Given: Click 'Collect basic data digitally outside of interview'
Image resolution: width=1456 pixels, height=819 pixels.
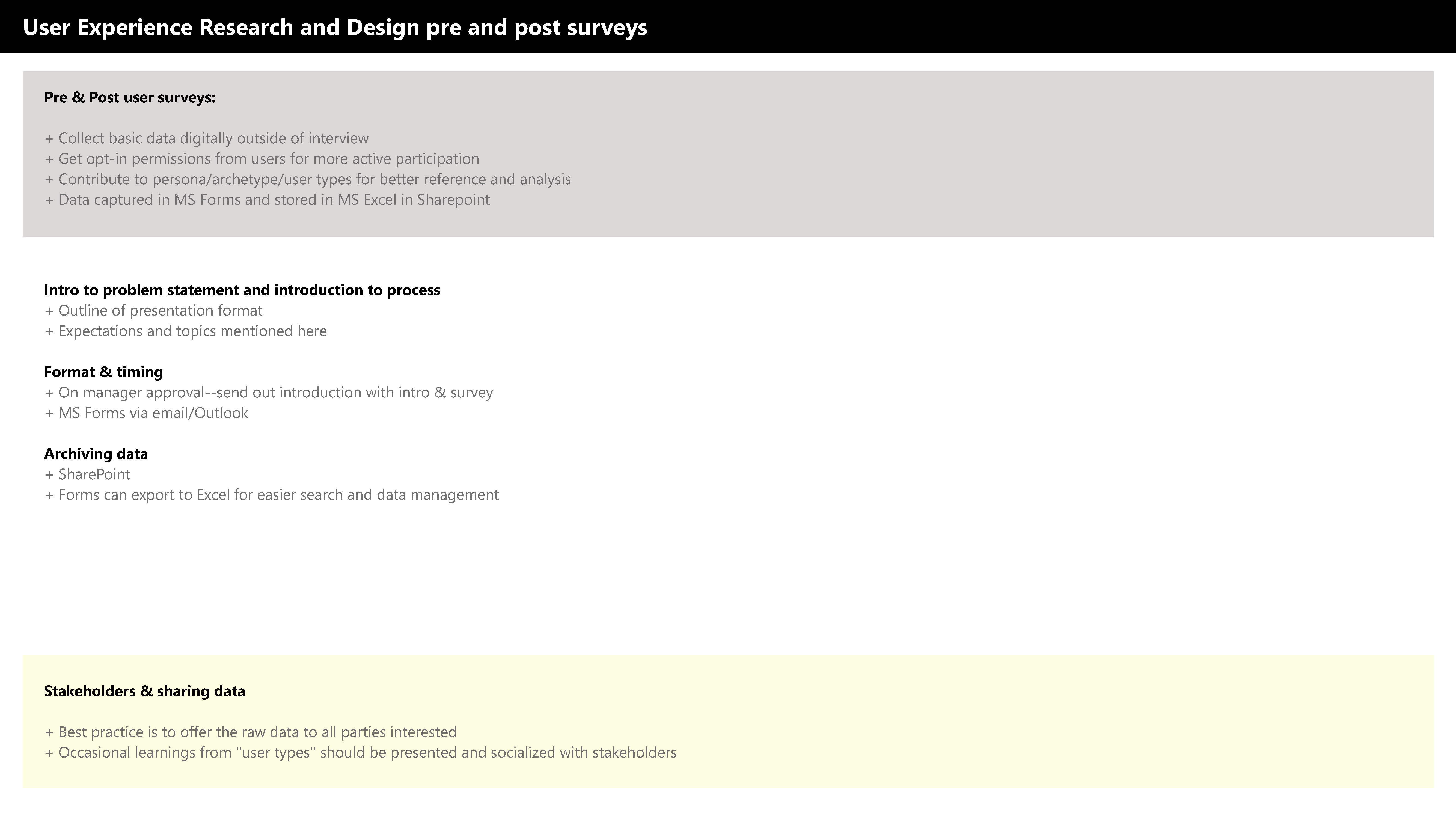Looking at the screenshot, I should pos(206,138).
